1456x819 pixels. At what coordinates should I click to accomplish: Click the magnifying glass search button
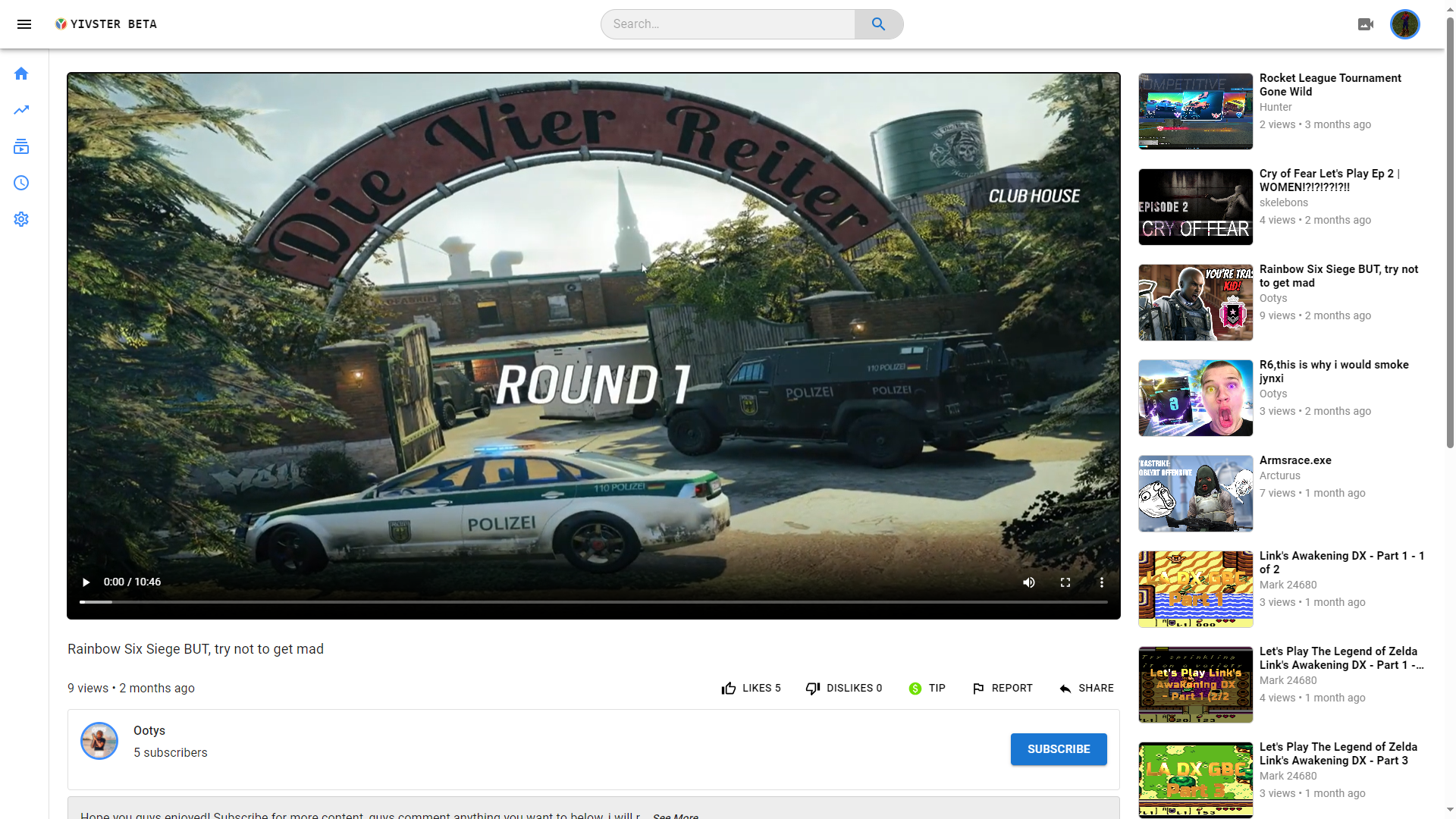(x=879, y=24)
